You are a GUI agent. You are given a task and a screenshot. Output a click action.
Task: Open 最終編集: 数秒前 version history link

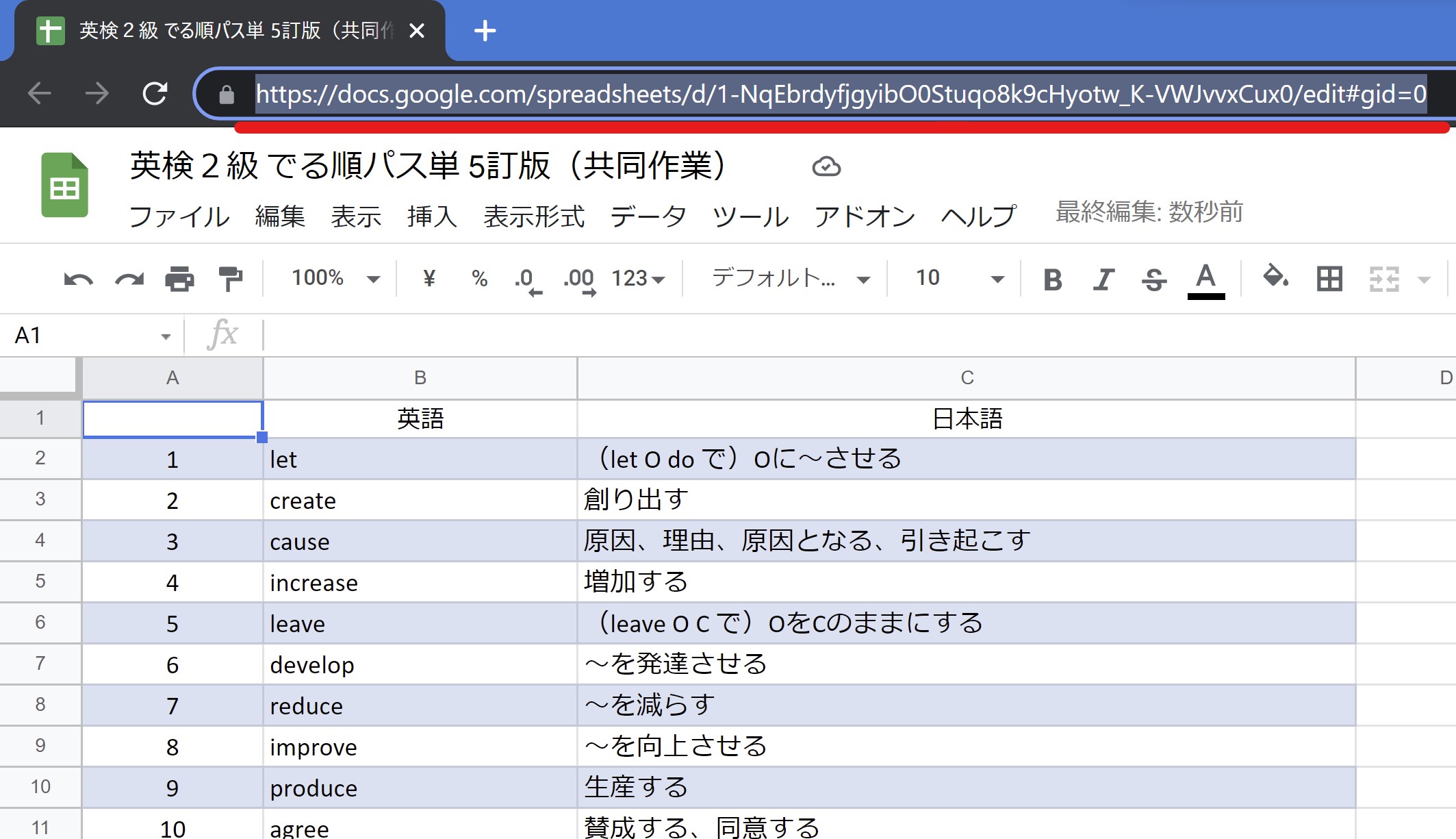[x=1149, y=212]
